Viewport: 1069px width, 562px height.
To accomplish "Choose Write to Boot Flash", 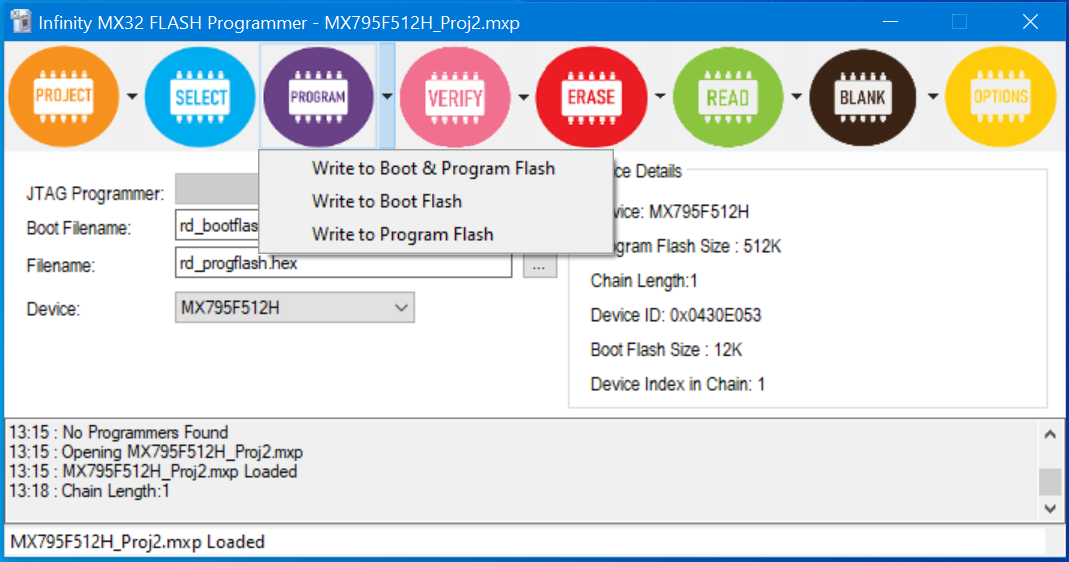I will click(386, 201).
